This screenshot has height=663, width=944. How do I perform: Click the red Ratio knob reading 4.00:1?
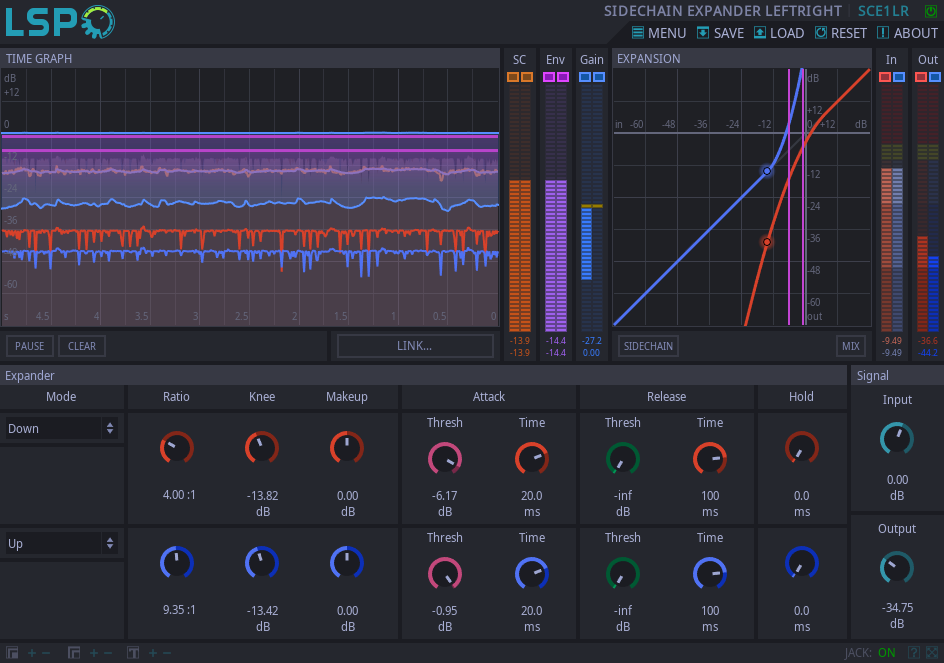click(176, 448)
